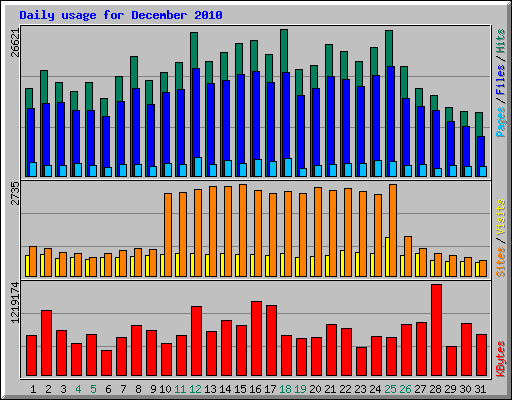Click day label 16 on the x-axis
Image resolution: width=512 pixels, height=400 pixels.
pyautogui.click(x=255, y=389)
